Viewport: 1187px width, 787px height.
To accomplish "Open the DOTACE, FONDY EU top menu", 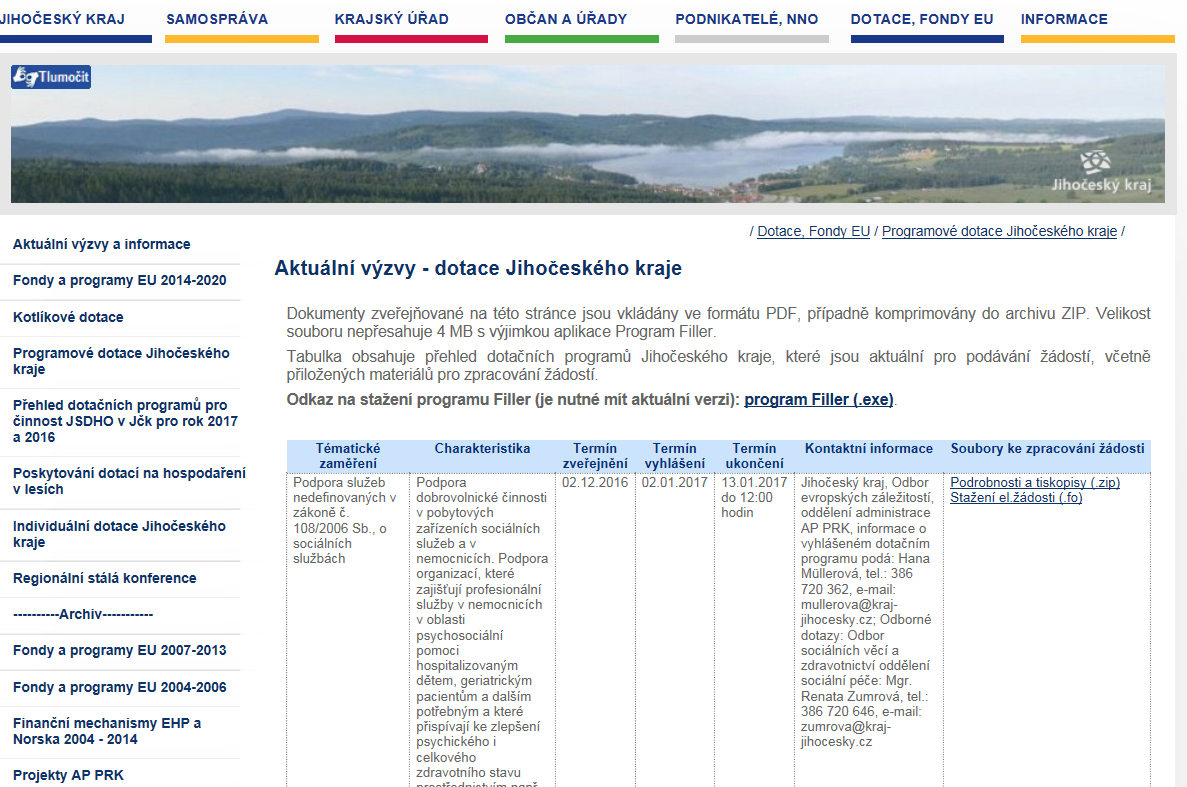I will (x=922, y=20).
